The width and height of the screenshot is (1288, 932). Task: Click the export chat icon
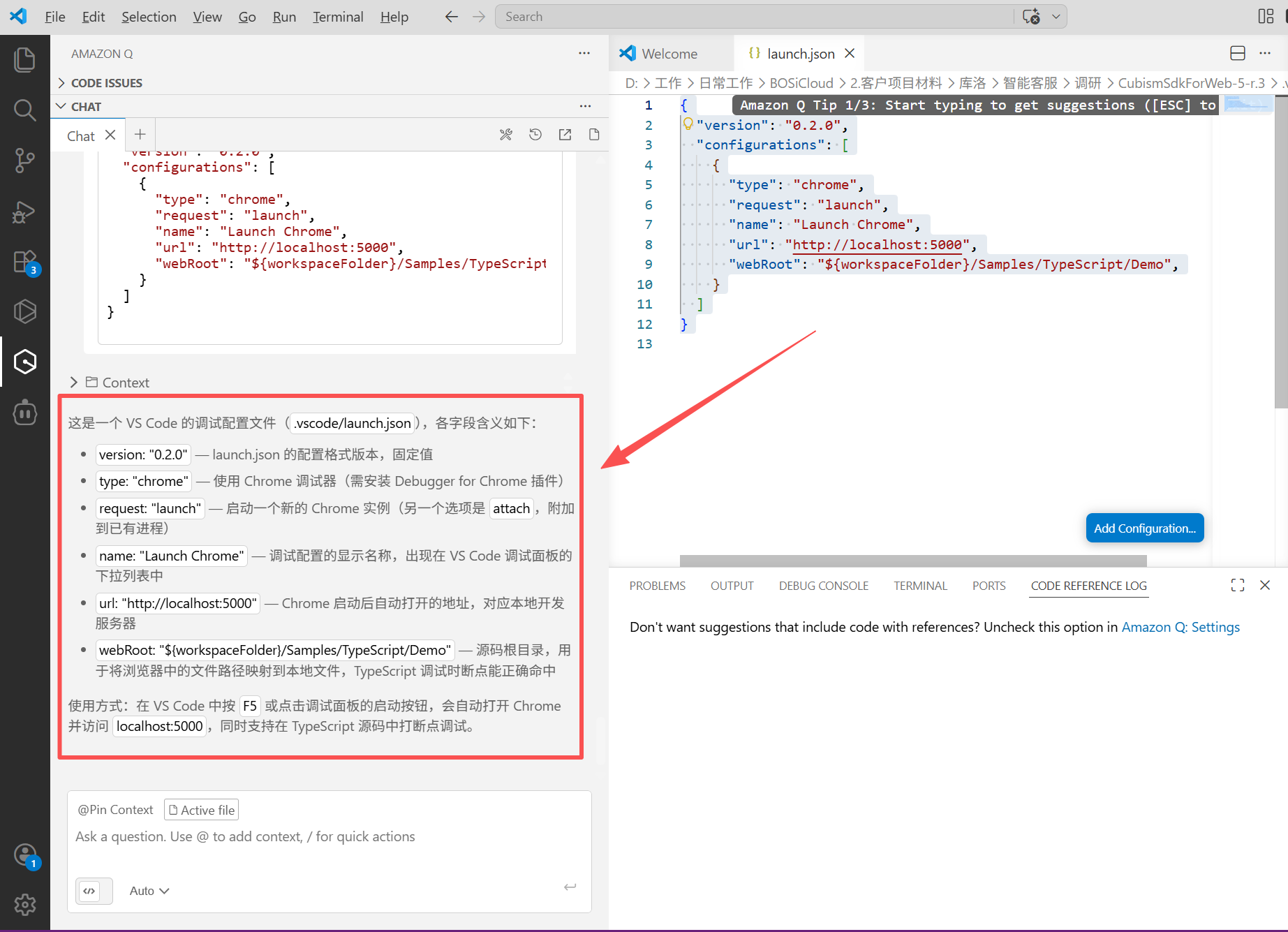(x=565, y=135)
